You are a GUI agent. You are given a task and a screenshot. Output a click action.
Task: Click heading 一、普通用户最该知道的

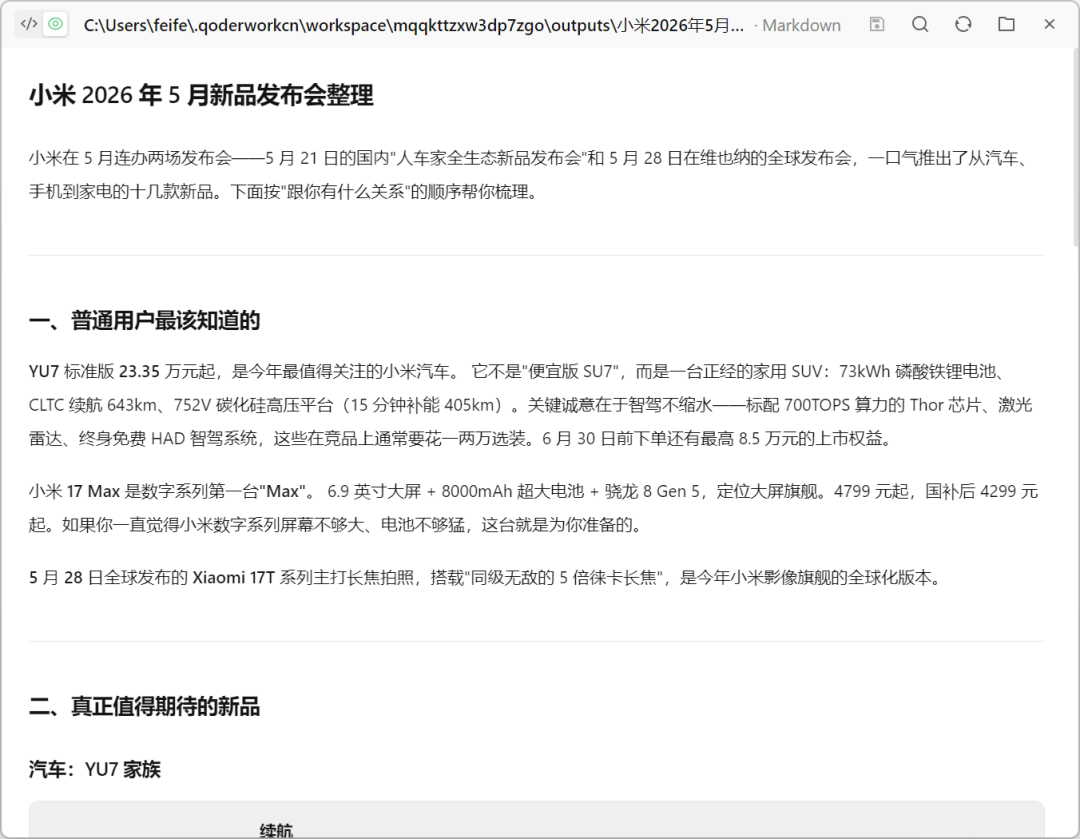pos(145,320)
